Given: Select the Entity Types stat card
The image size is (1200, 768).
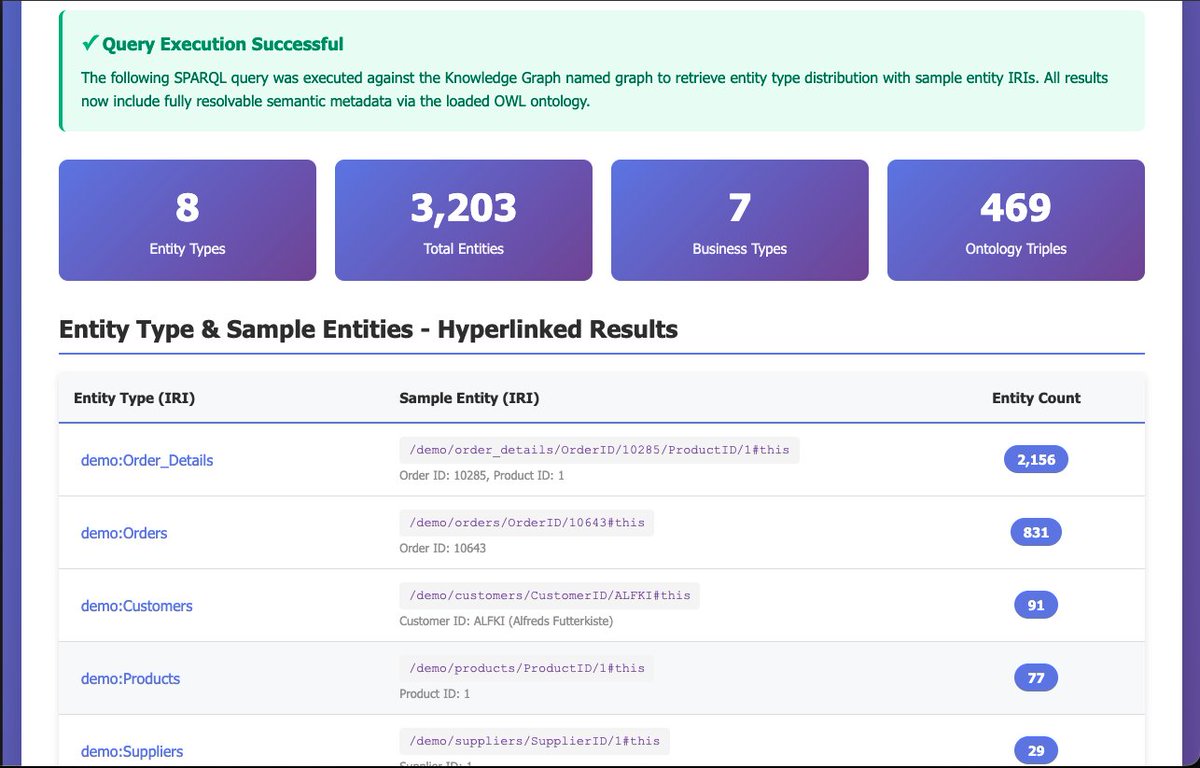Looking at the screenshot, I should click(187, 220).
